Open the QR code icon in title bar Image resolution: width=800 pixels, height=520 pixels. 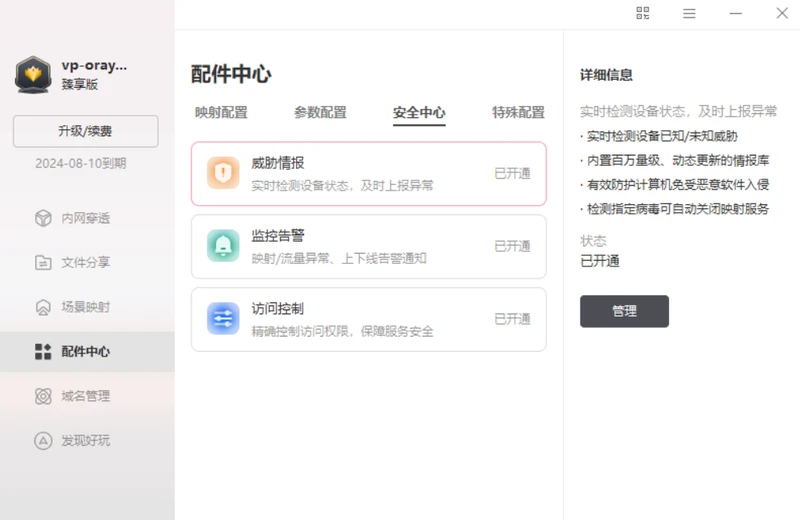coord(642,13)
